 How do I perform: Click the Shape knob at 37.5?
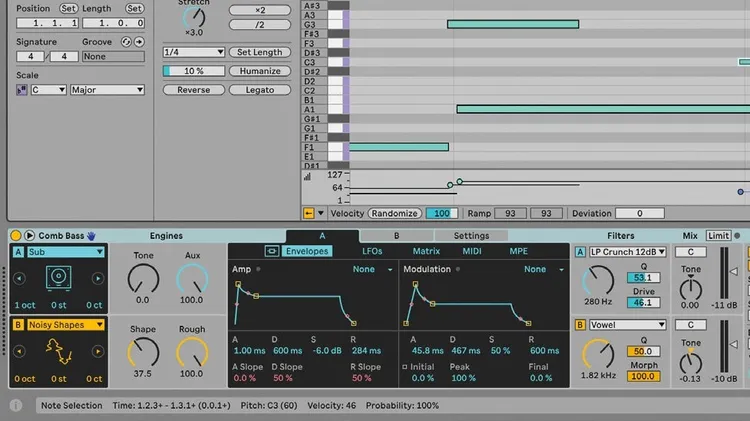(143, 353)
